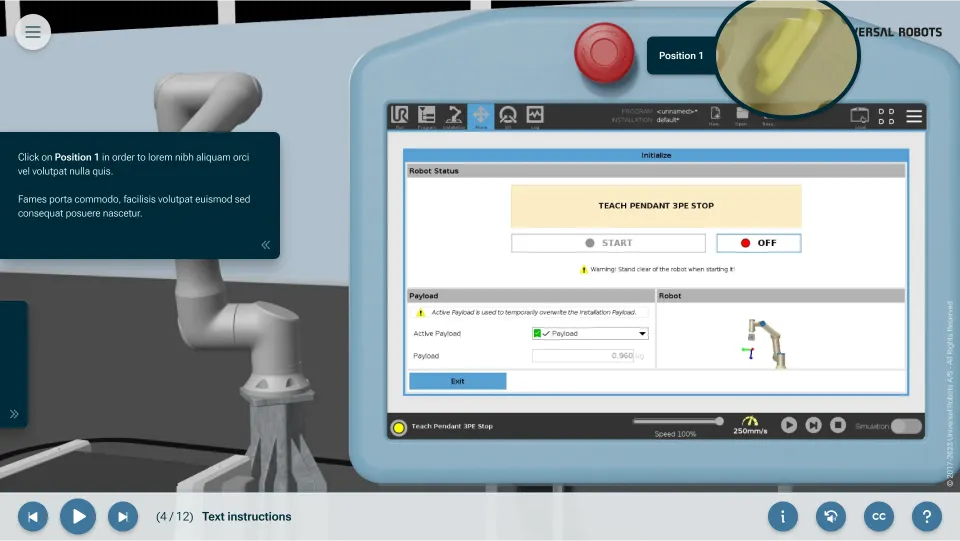Open the course menu at top left
Screen dimensions: 960x541
click(33, 32)
